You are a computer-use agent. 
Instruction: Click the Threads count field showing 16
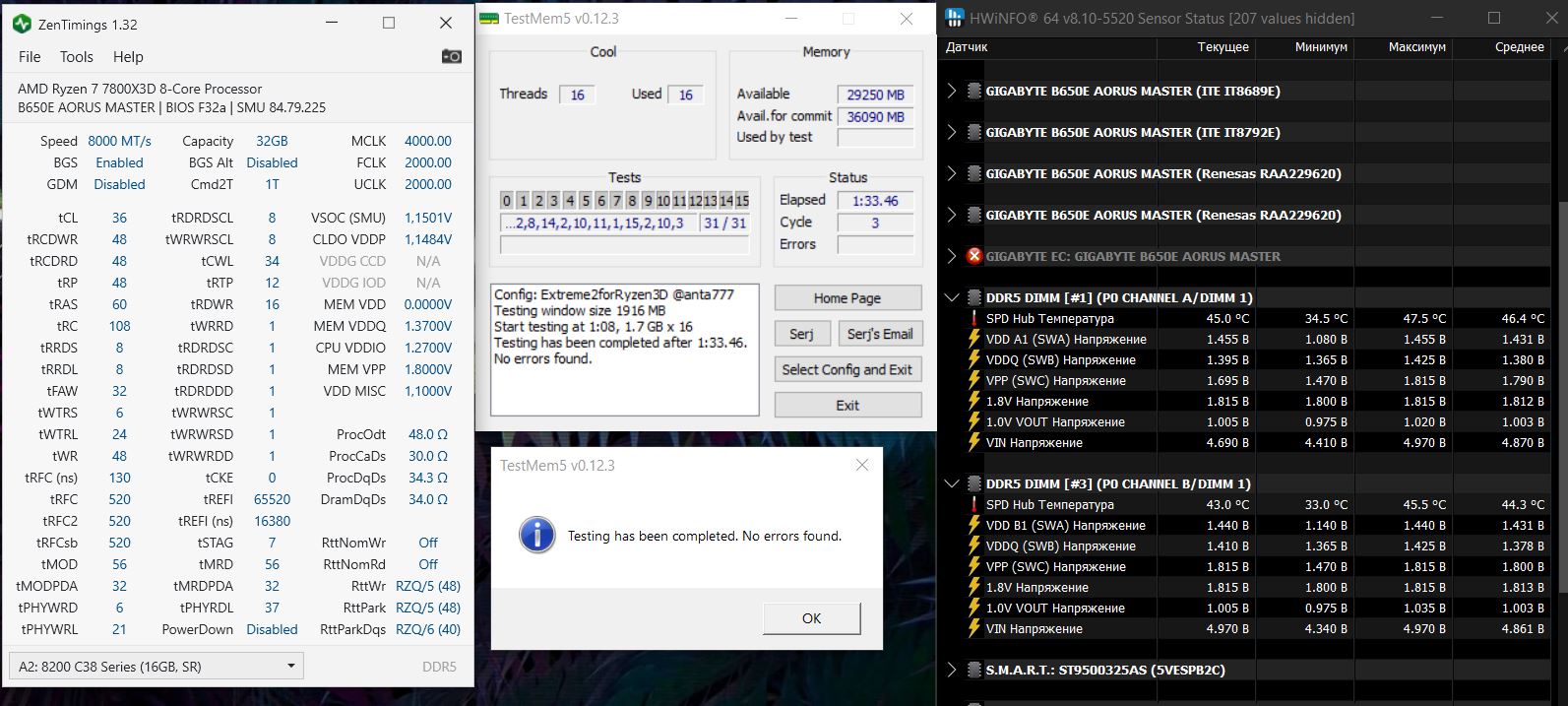(577, 95)
